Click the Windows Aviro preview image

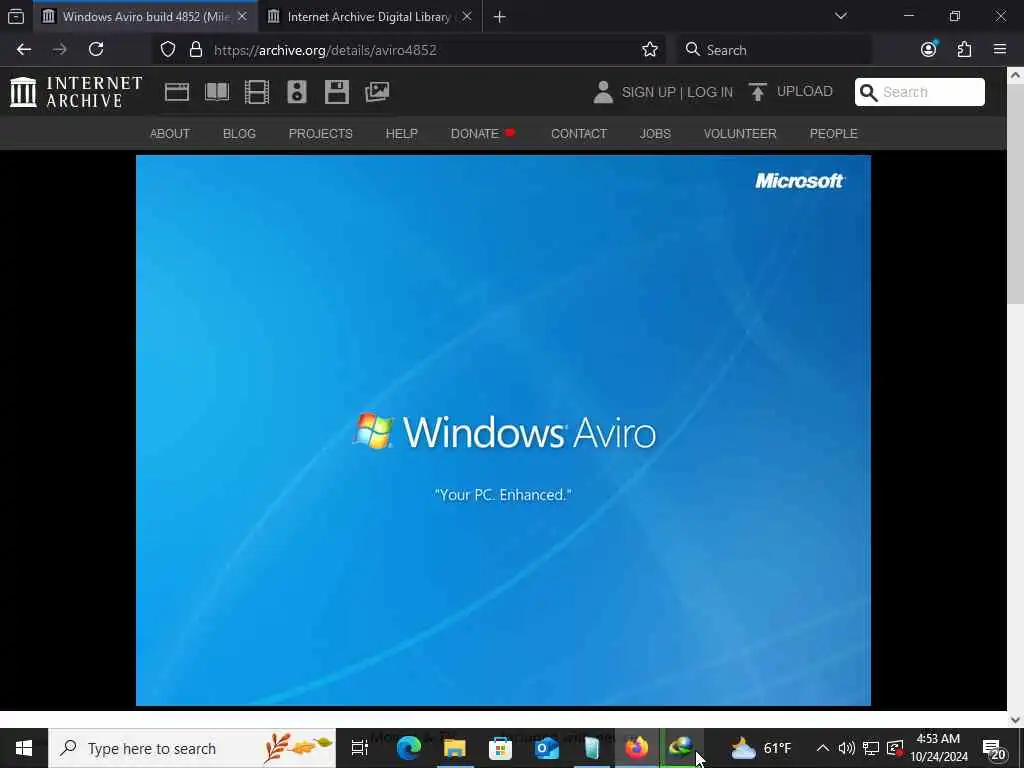click(x=503, y=430)
